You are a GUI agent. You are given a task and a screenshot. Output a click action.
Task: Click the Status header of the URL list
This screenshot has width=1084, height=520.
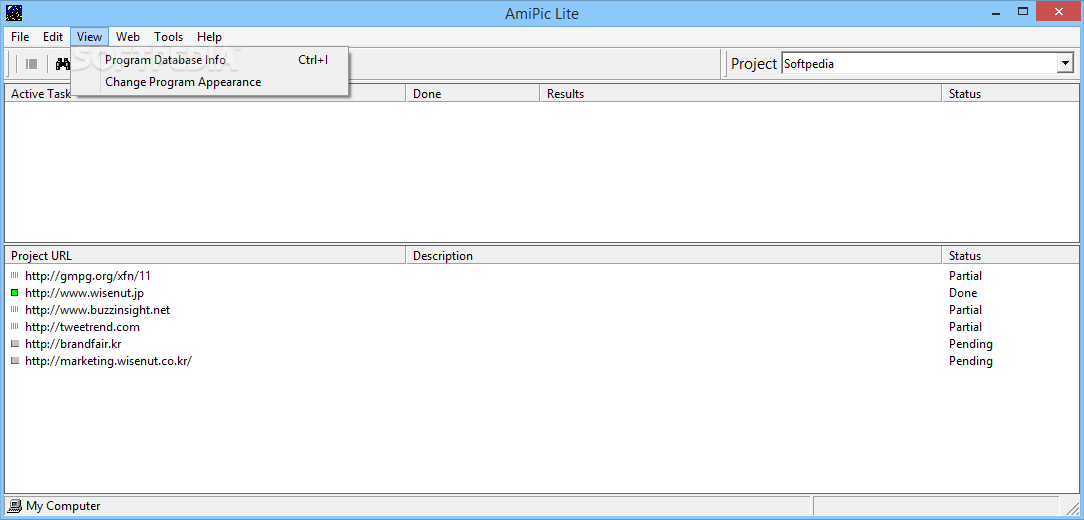[1011, 256]
